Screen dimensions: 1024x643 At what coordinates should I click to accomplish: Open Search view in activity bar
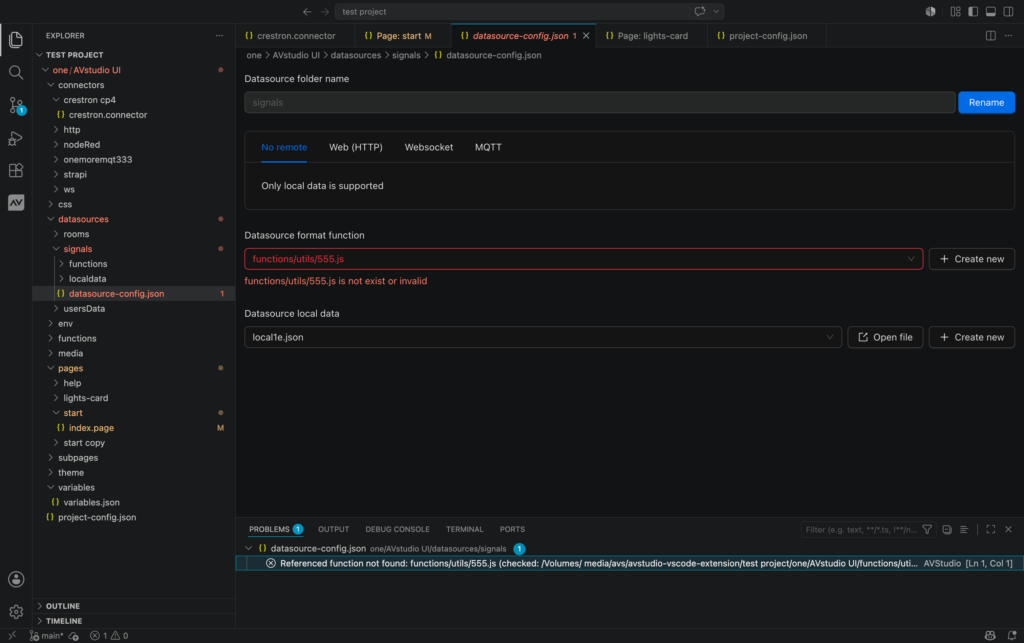click(16, 72)
